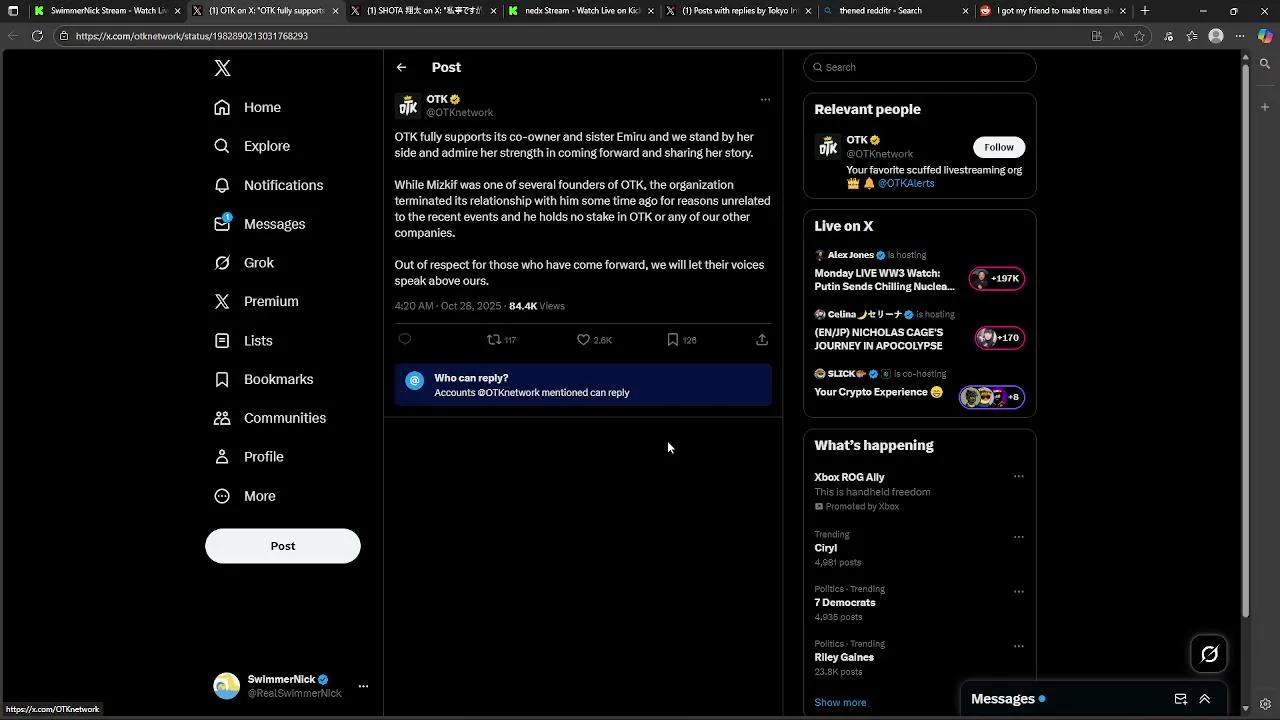Image resolution: width=1280 pixels, height=720 pixels.
Task: Open Your Crypto Experience space
Action: click(x=920, y=386)
